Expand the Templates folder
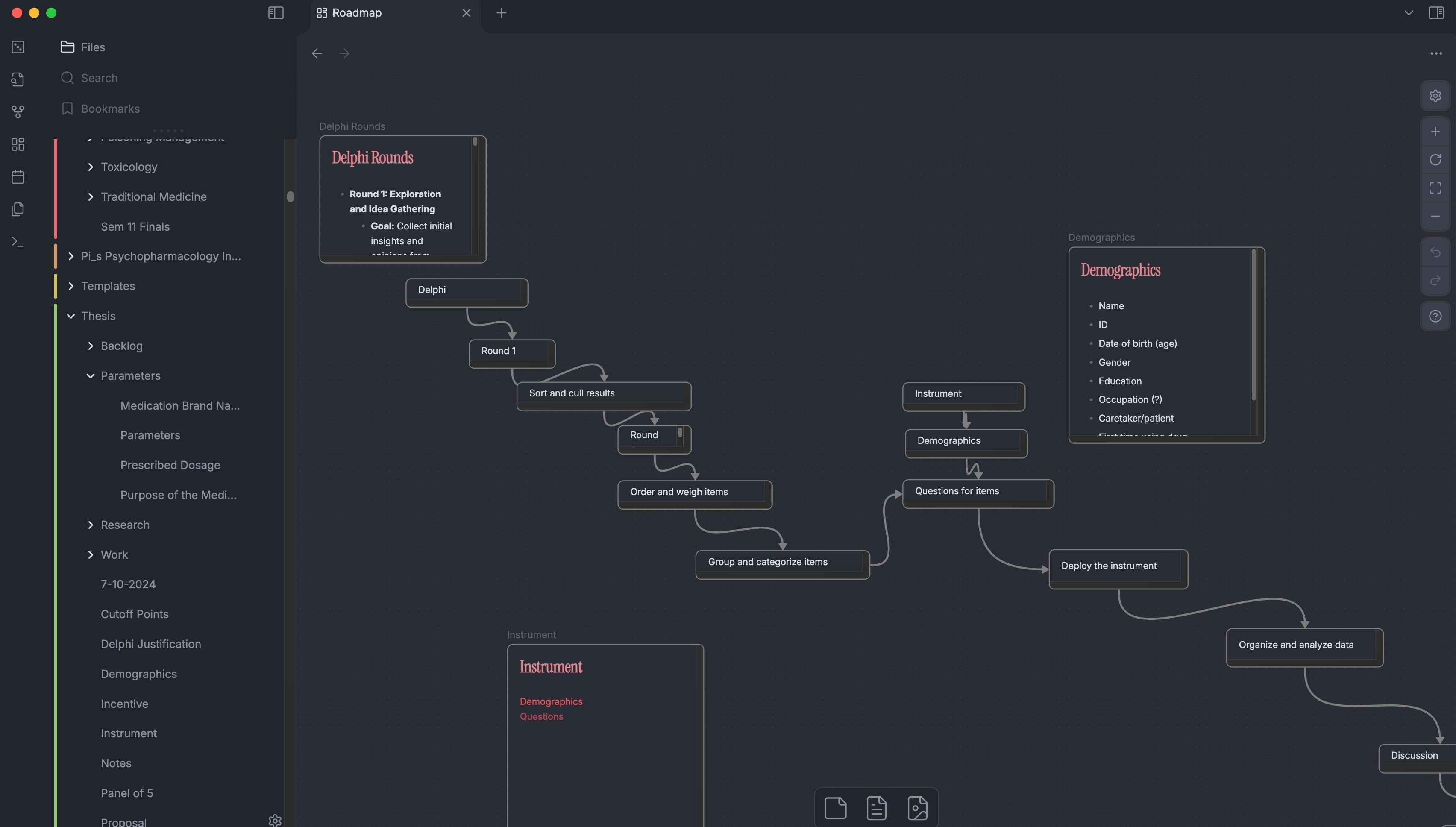 click(x=70, y=286)
